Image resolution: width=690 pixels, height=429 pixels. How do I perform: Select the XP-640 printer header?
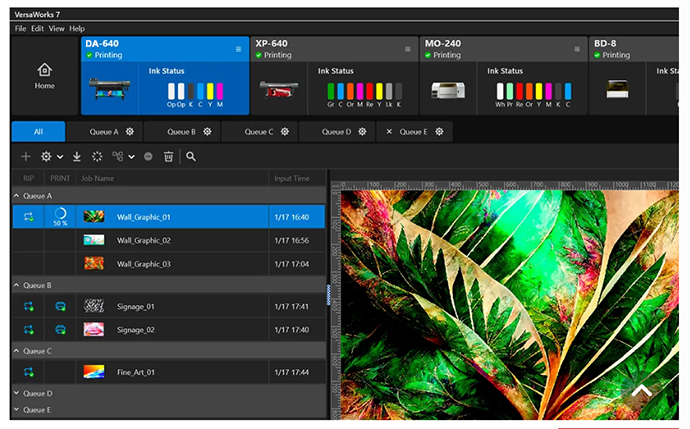(334, 49)
